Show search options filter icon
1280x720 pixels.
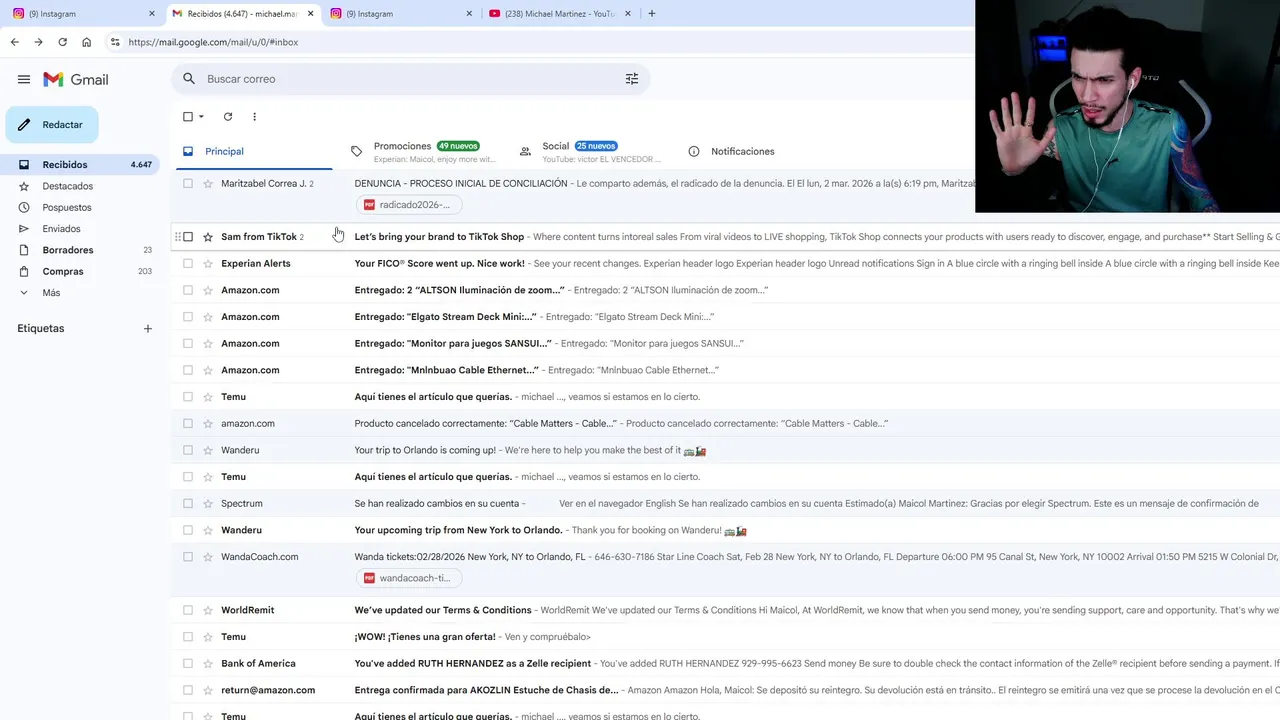(632, 79)
